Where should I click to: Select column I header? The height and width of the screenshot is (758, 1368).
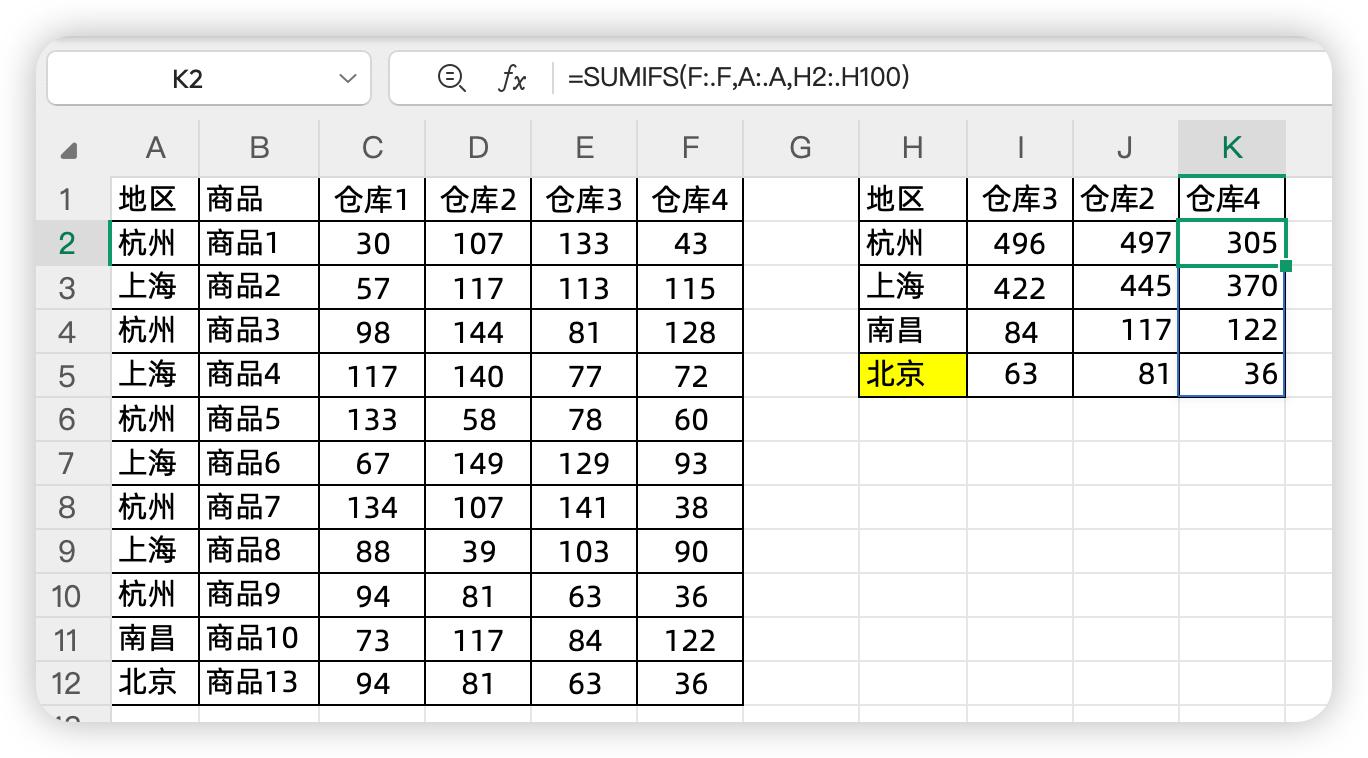(1020, 148)
